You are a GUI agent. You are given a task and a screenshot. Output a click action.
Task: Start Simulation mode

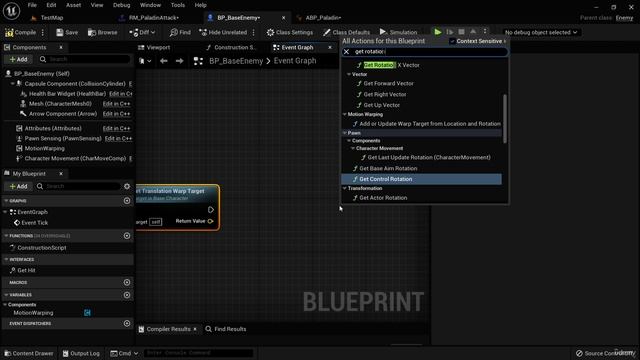[398, 32]
